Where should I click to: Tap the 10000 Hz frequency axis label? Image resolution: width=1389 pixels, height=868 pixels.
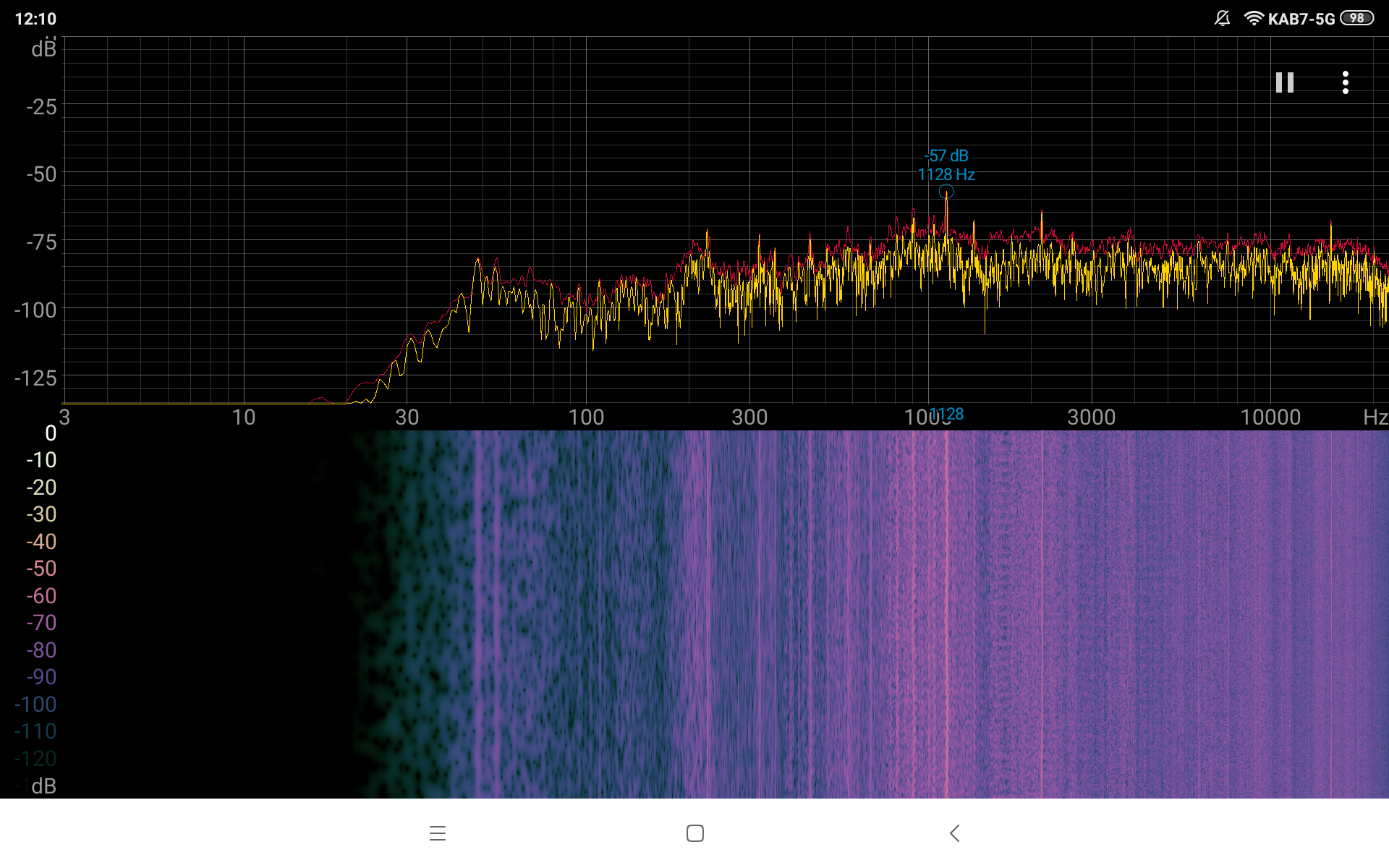[1270, 417]
